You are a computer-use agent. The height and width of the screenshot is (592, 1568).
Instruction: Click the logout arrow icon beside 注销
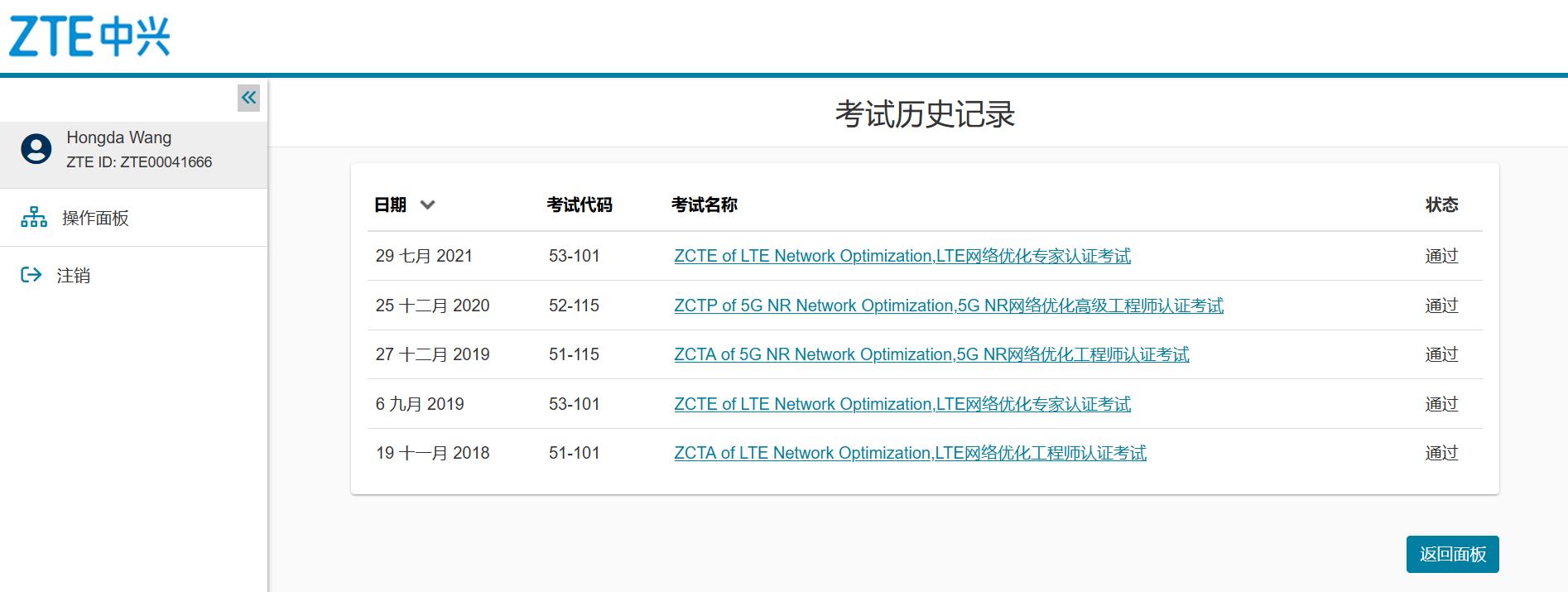[31, 275]
